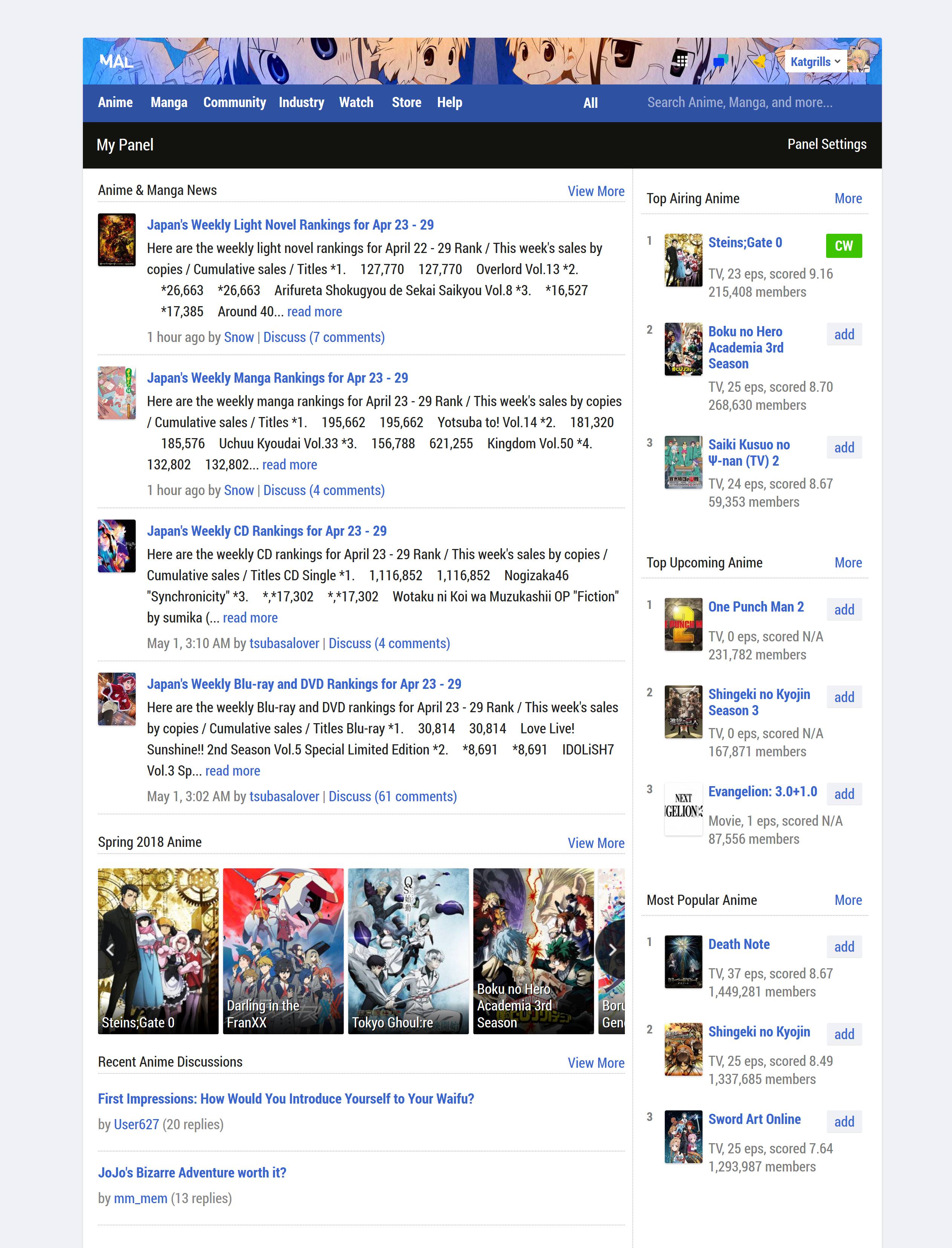
Task: Add Death Note to list
Action: (844, 946)
